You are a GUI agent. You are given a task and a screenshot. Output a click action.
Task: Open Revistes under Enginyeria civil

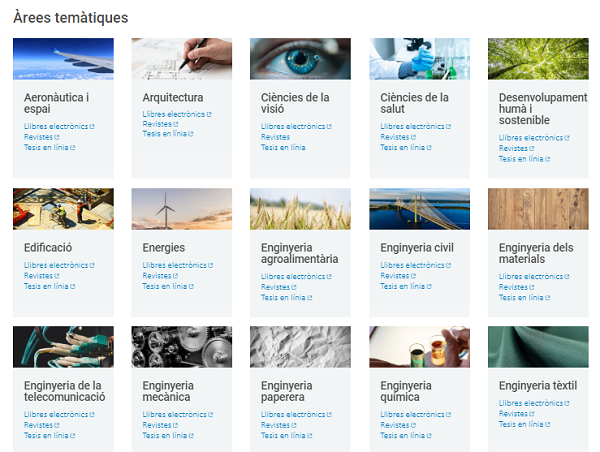(x=398, y=276)
